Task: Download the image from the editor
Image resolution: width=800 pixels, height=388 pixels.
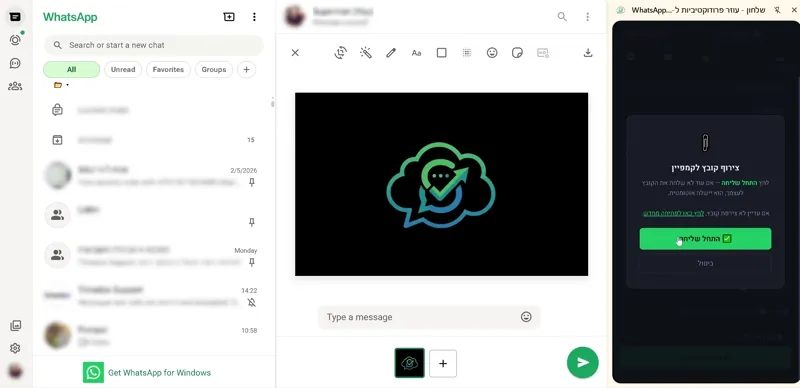Action: (x=588, y=53)
